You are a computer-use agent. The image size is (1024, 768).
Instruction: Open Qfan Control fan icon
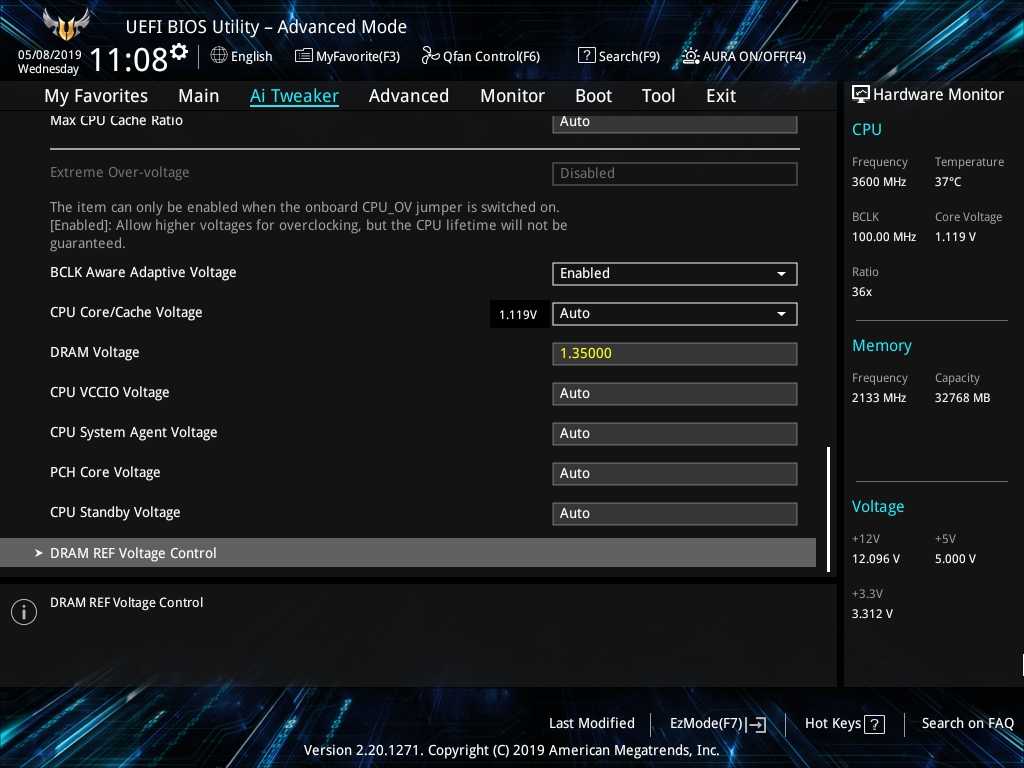click(430, 56)
